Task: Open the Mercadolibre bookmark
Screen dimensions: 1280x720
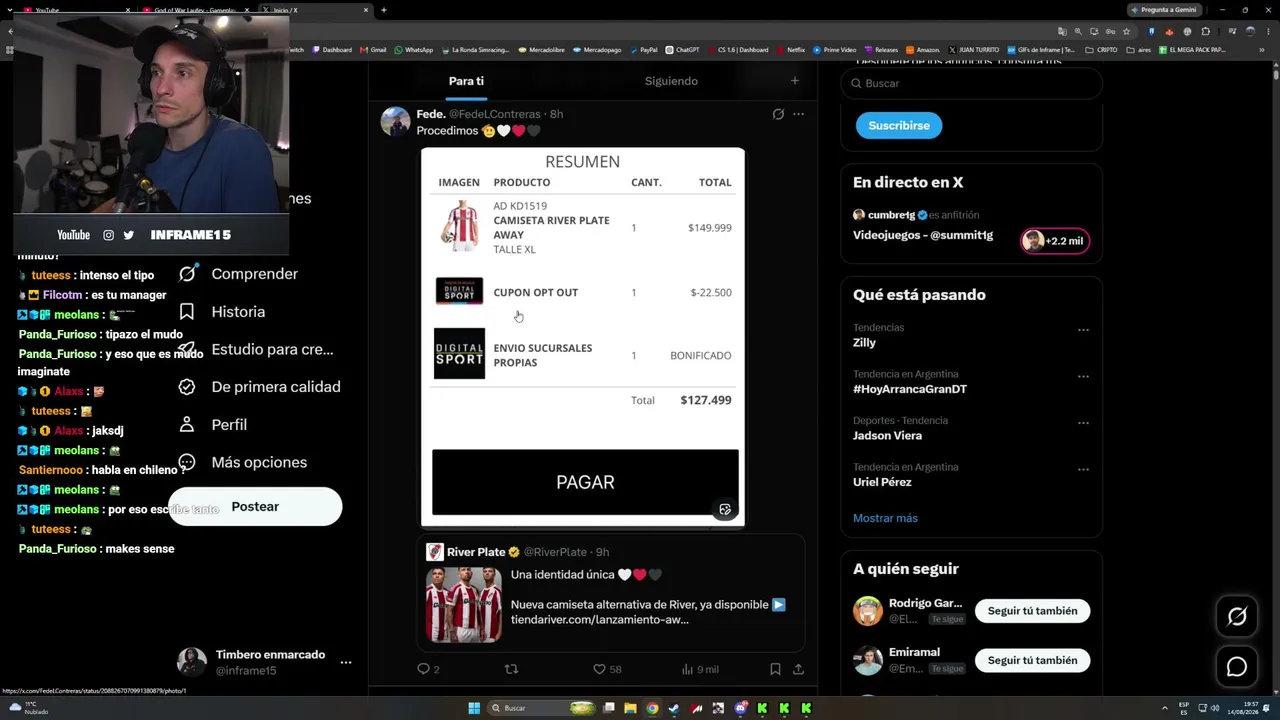Action: 541,50
